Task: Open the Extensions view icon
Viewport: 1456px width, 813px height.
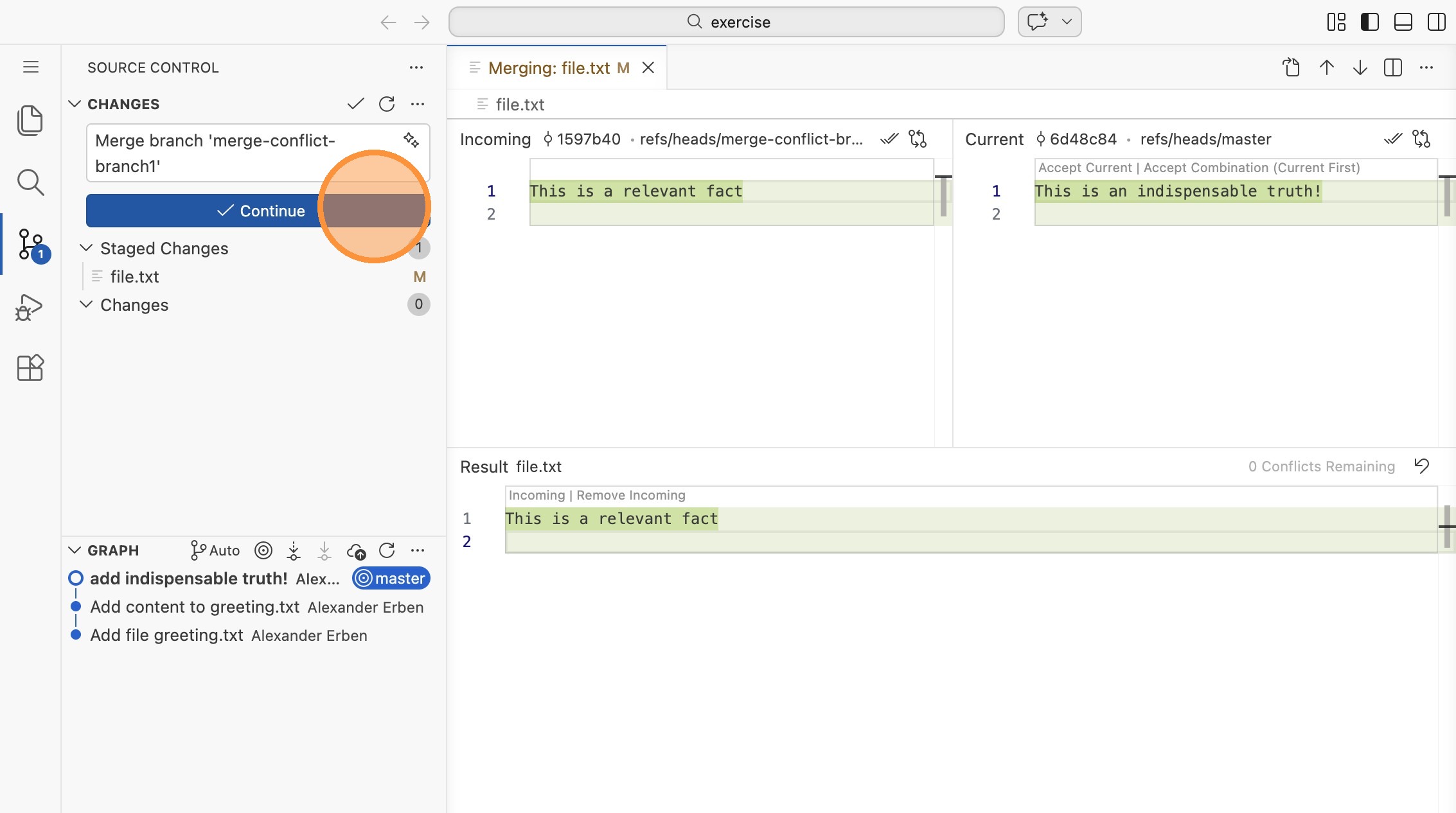Action: point(30,368)
